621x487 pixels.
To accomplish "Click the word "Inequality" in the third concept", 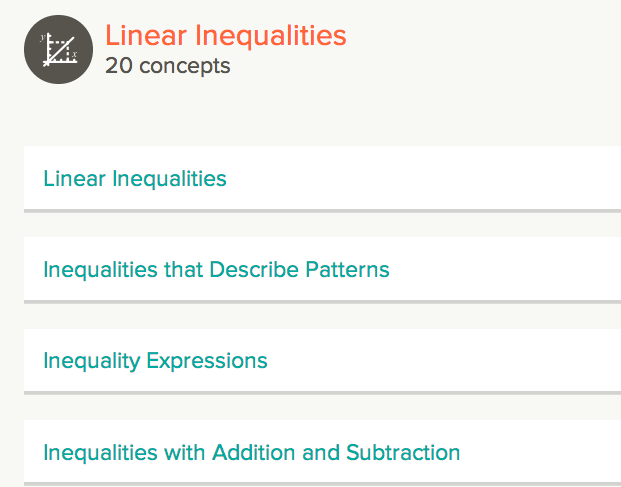I will tap(91, 360).
